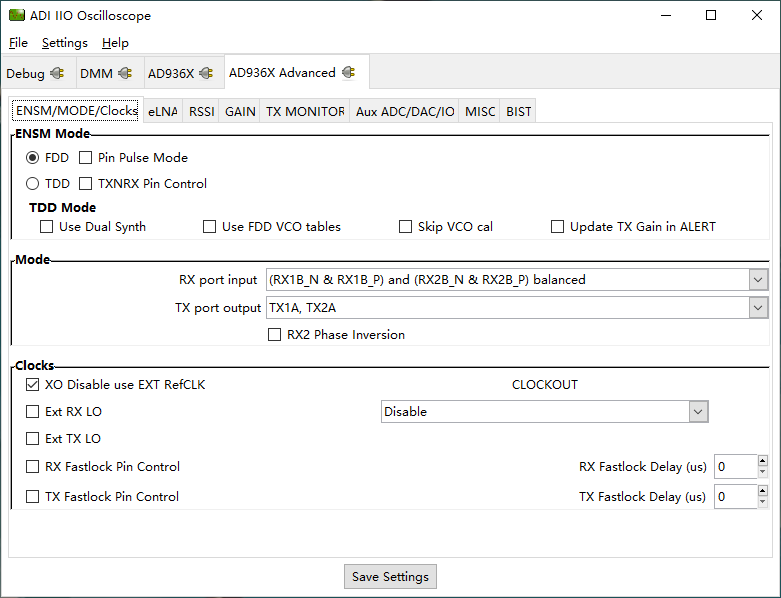Switch to the eLNA sub-tab
Screen dimensions: 781x598
[163, 112]
